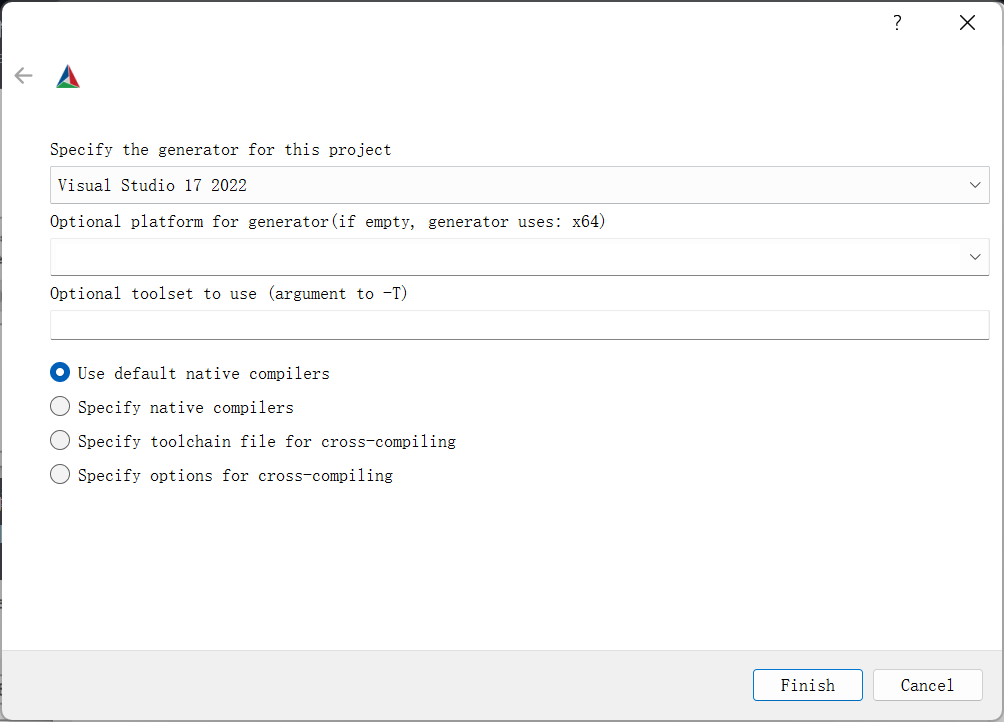This screenshot has width=1004, height=722.
Task: Open help with the question mark button
Action: 897,23
